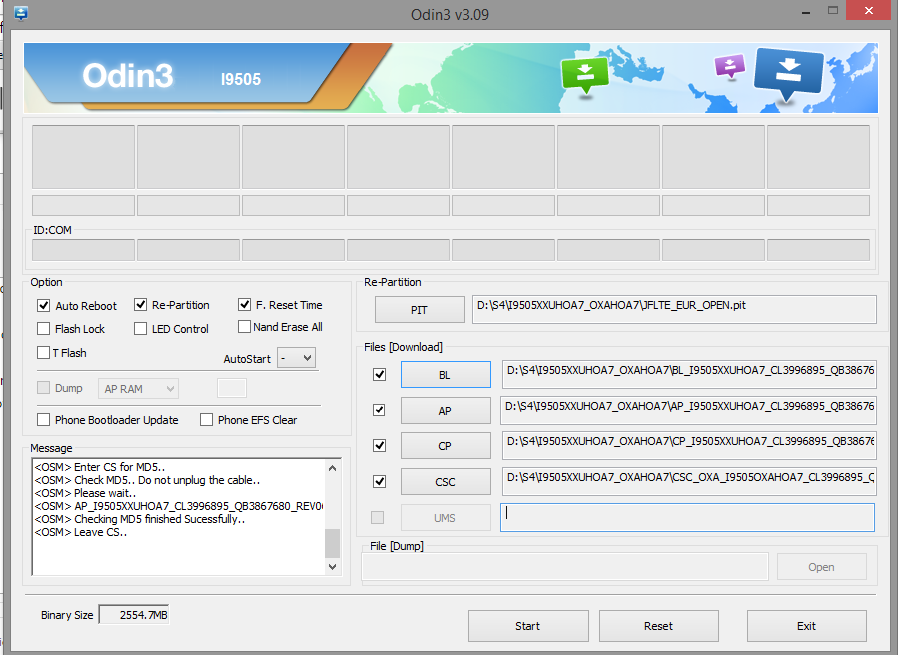
Task: Disable the Re-Partition option
Action: [141, 305]
